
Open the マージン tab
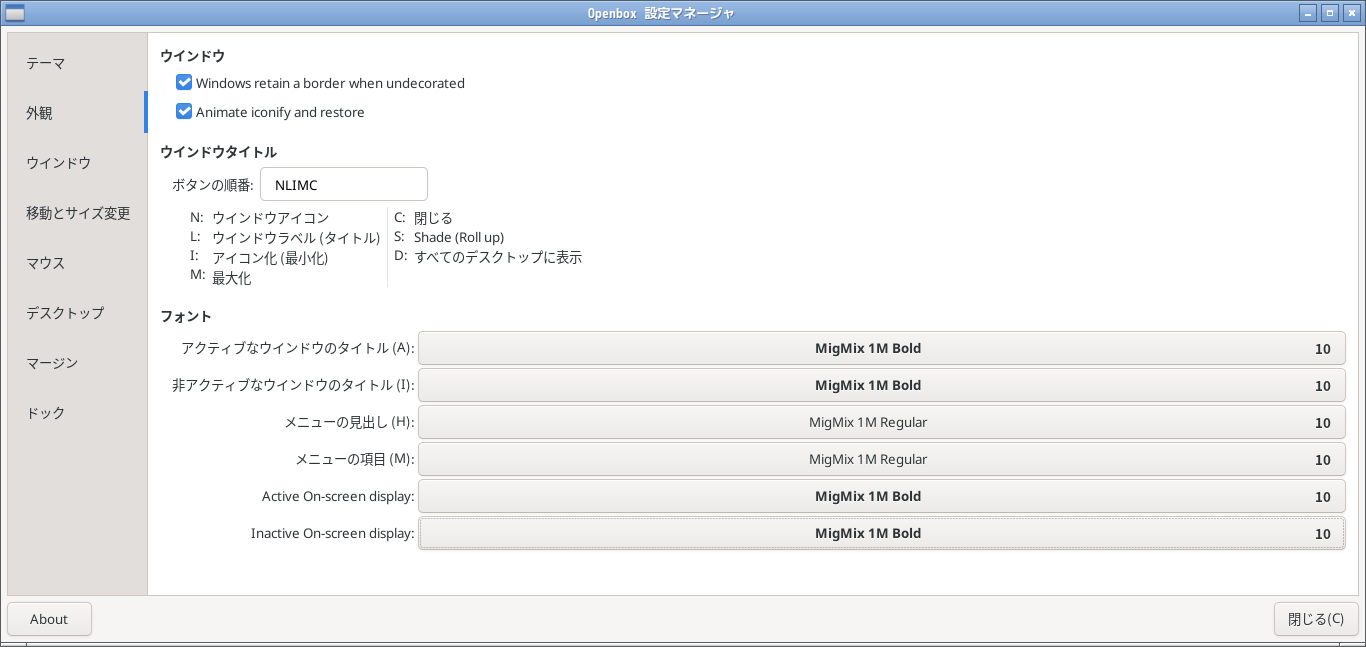pos(76,363)
